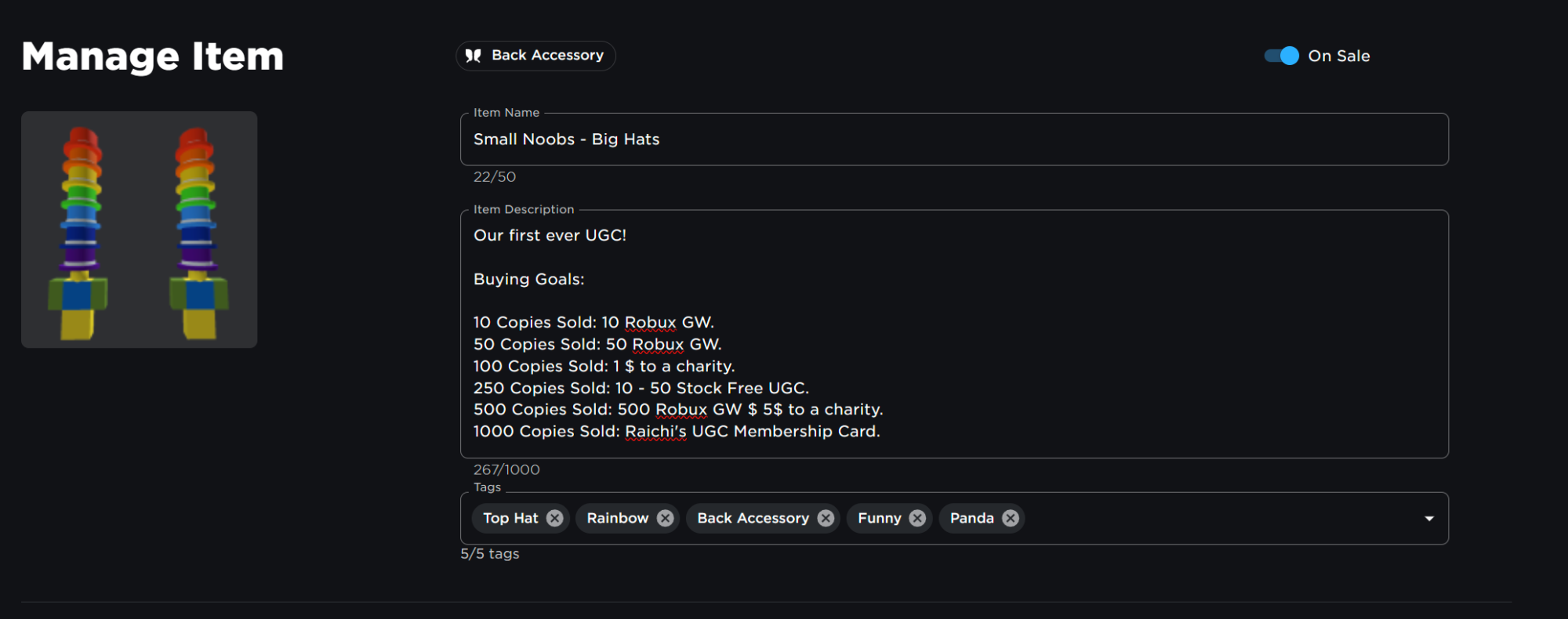Image resolution: width=1568 pixels, height=619 pixels.
Task: Click the Back Accessory category chip
Action: point(535,56)
